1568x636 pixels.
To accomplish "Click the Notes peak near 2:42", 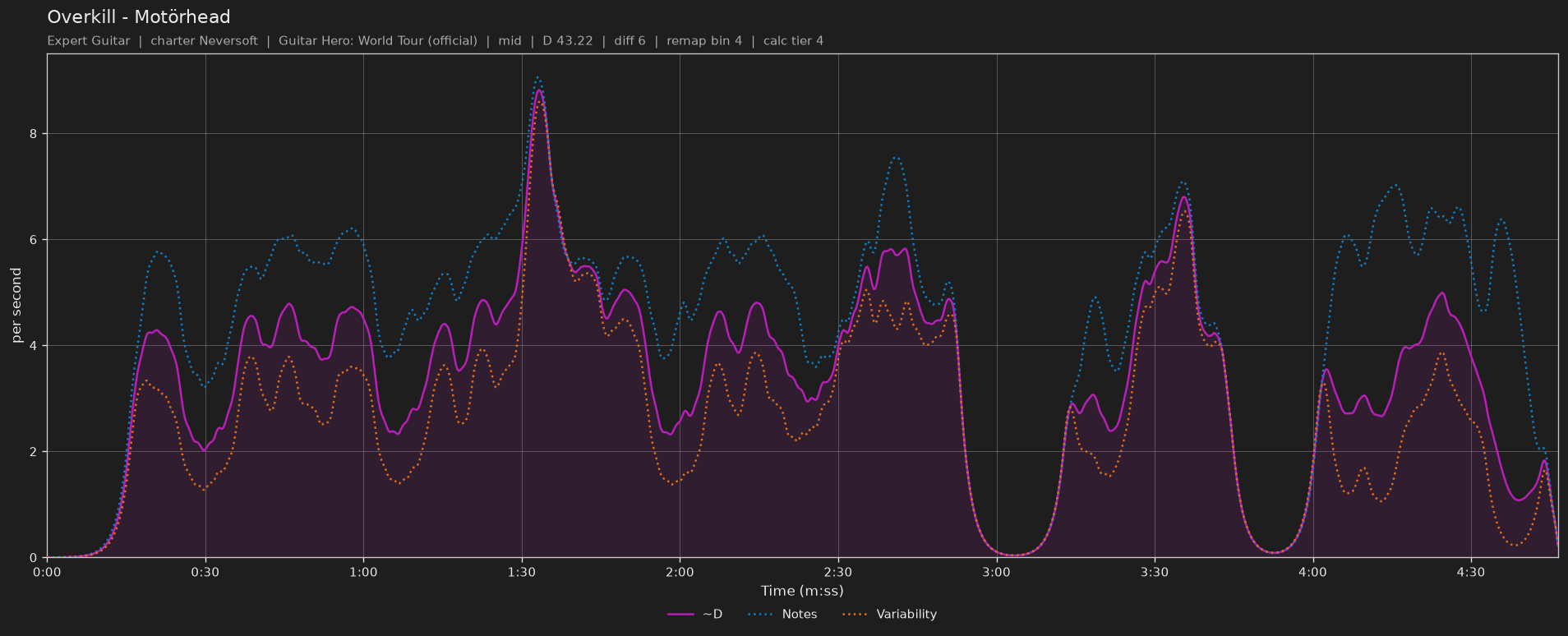I will (896, 157).
